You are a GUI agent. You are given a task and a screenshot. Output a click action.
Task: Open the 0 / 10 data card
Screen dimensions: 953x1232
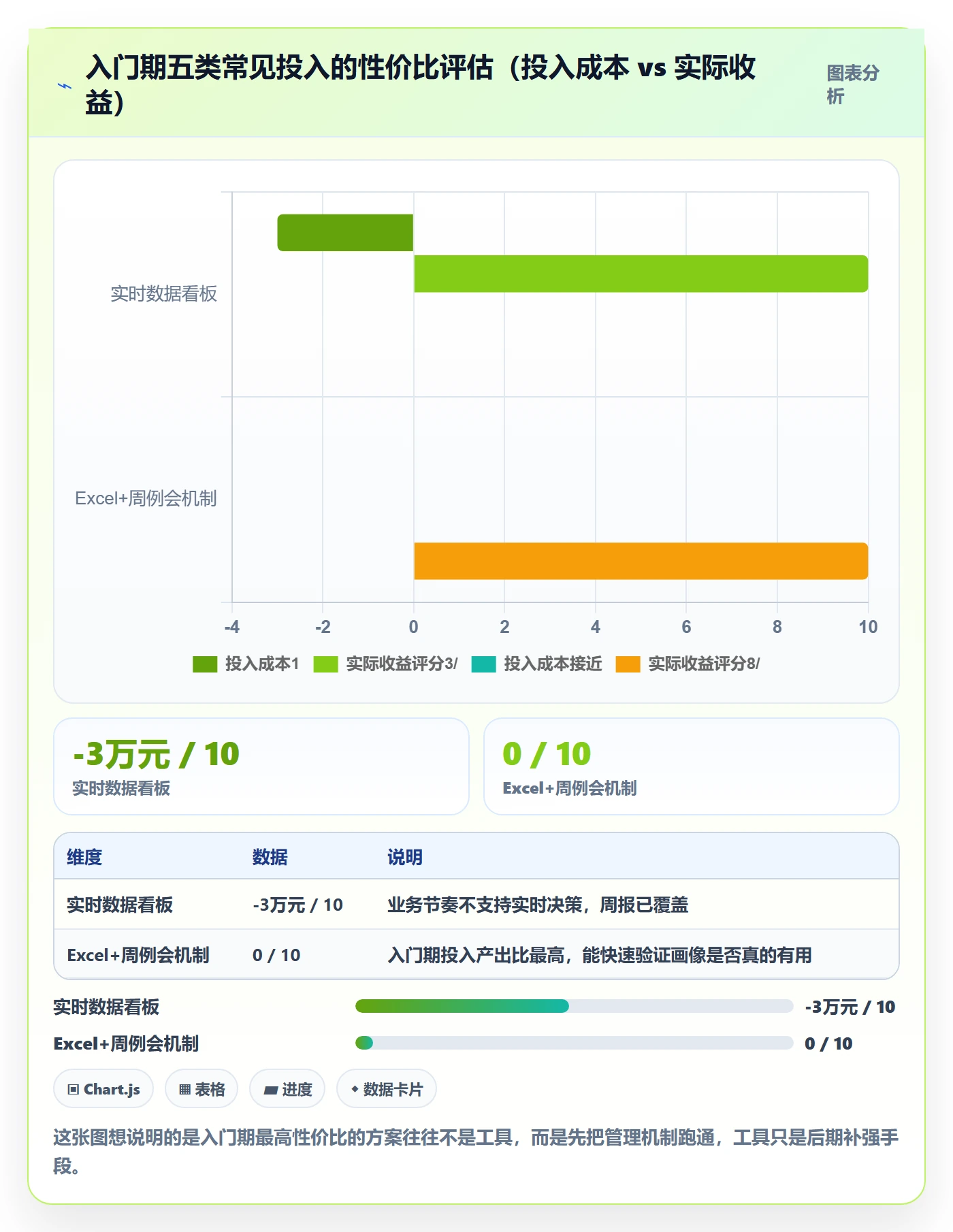691,766
